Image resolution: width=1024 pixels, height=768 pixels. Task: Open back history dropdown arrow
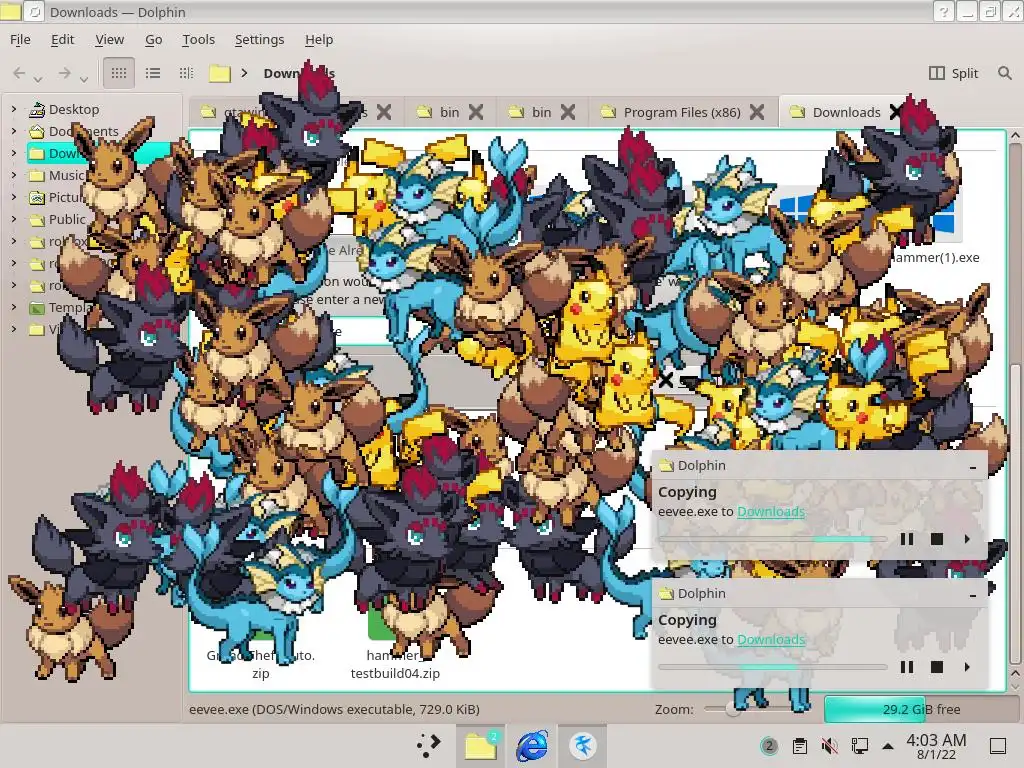[38, 79]
